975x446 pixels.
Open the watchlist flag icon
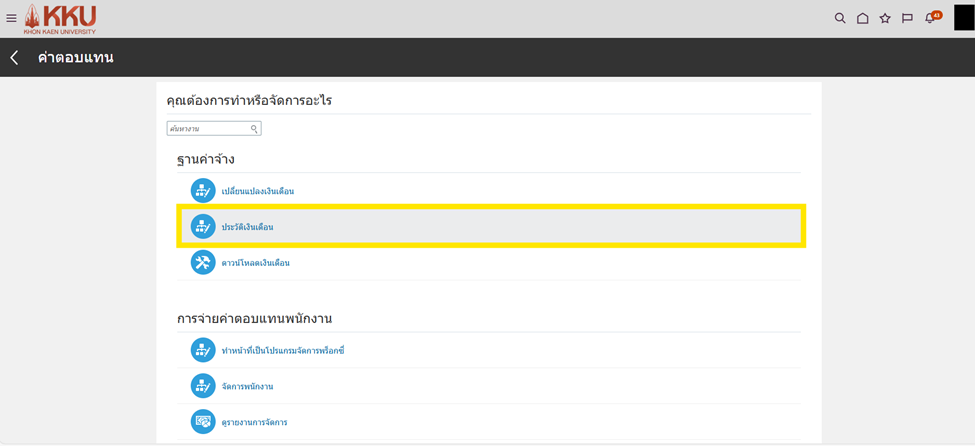907,18
